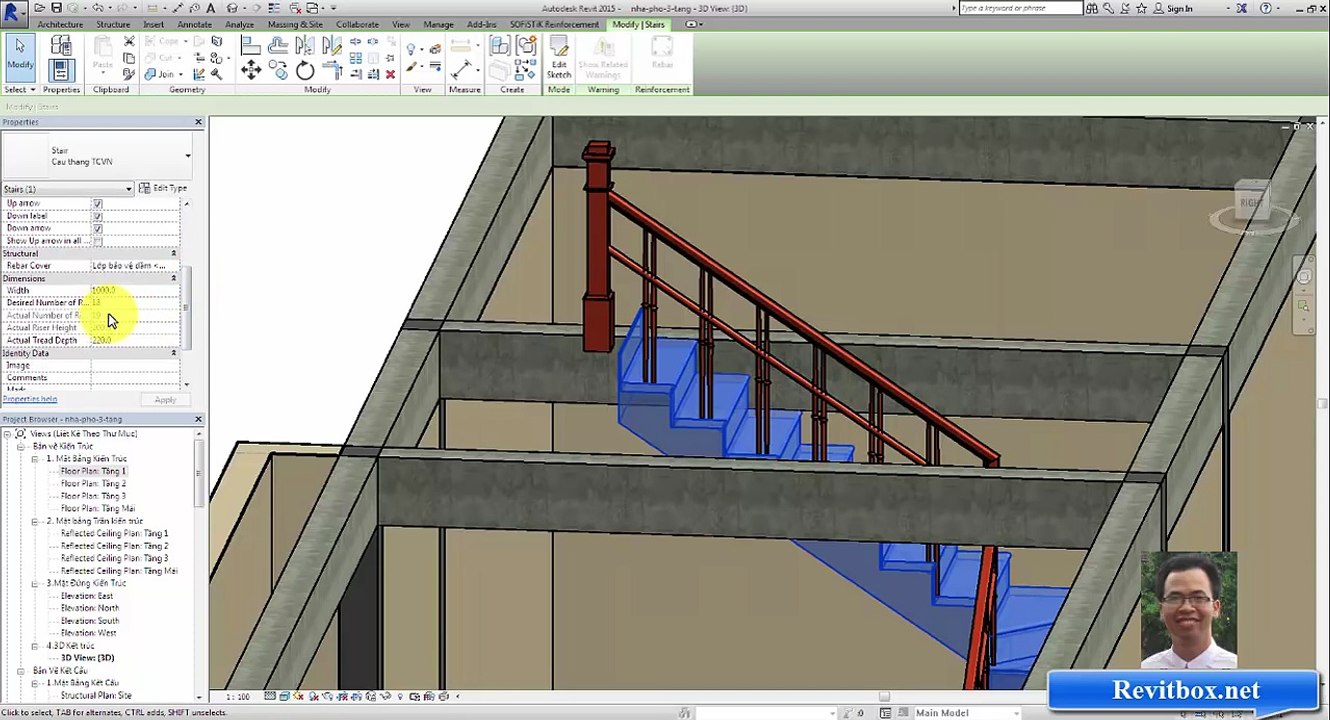
Task: Open the SOFiSTiK Reinforcement tab
Action: [554, 24]
